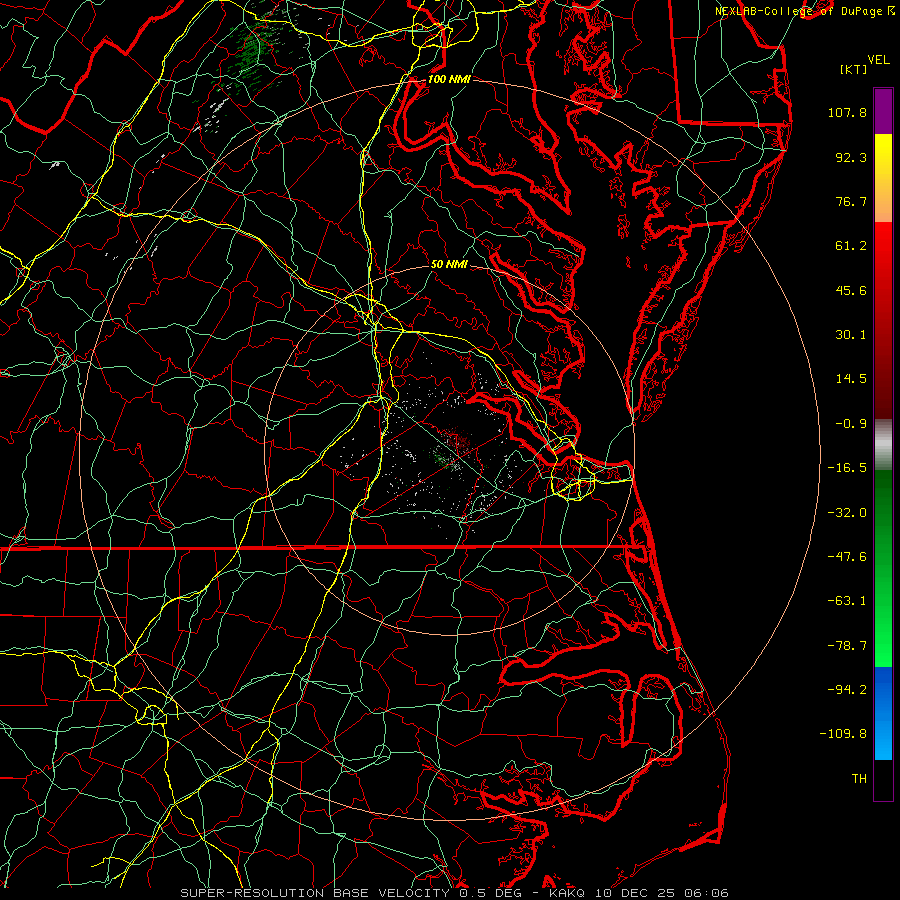This screenshot has height=900, width=900.
Task: Select the -109.8 velocity scale label
Action: point(843,734)
